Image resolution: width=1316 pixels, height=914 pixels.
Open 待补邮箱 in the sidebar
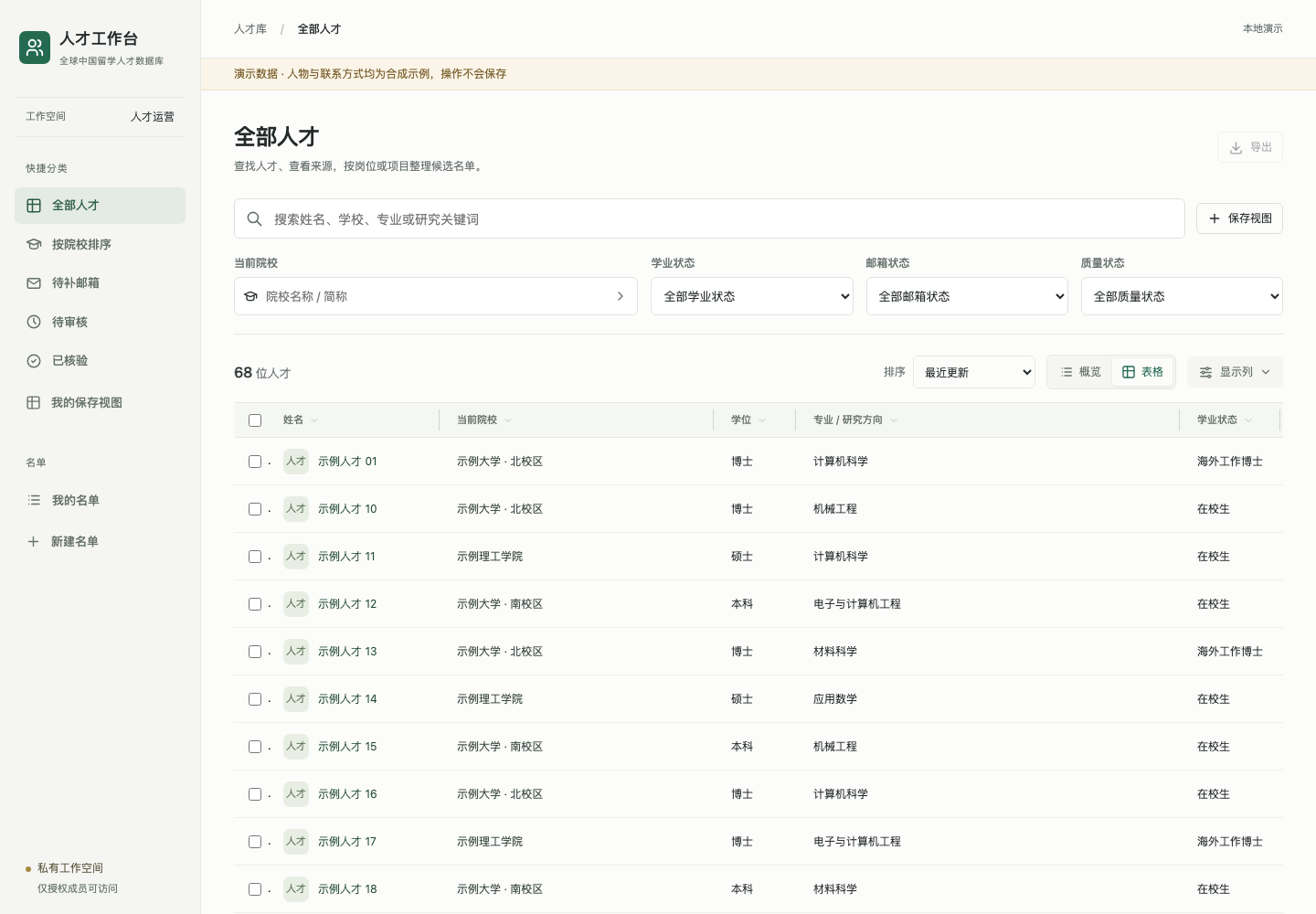pos(101,283)
